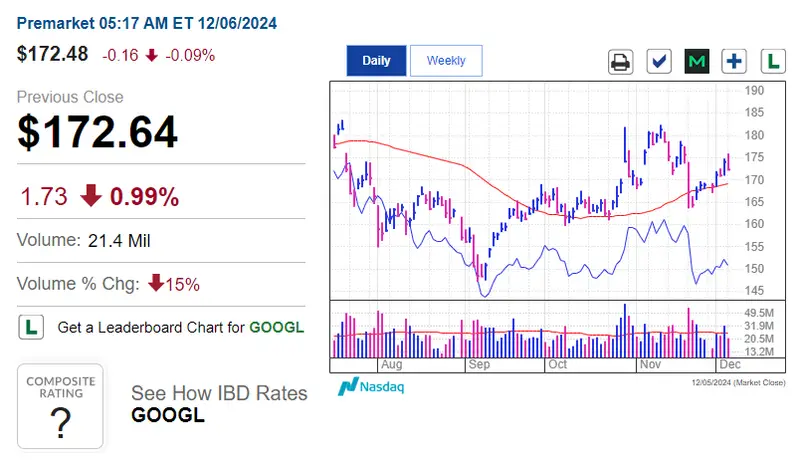The width and height of the screenshot is (800, 466).
Task: Click the Sep label on chart axis
Action: click(479, 364)
